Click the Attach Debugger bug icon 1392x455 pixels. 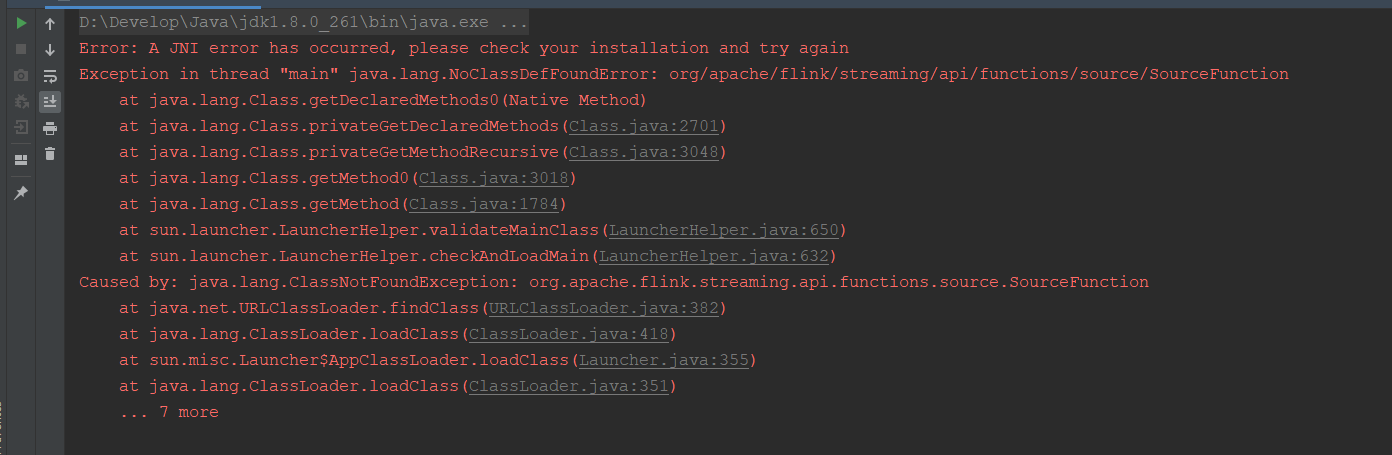point(20,101)
